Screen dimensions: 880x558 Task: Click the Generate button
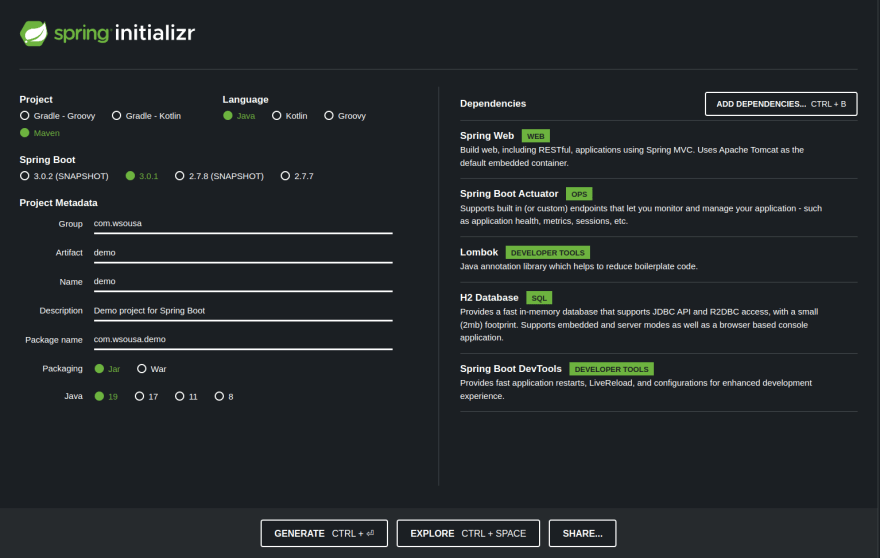pyautogui.click(x=324, y=533)
